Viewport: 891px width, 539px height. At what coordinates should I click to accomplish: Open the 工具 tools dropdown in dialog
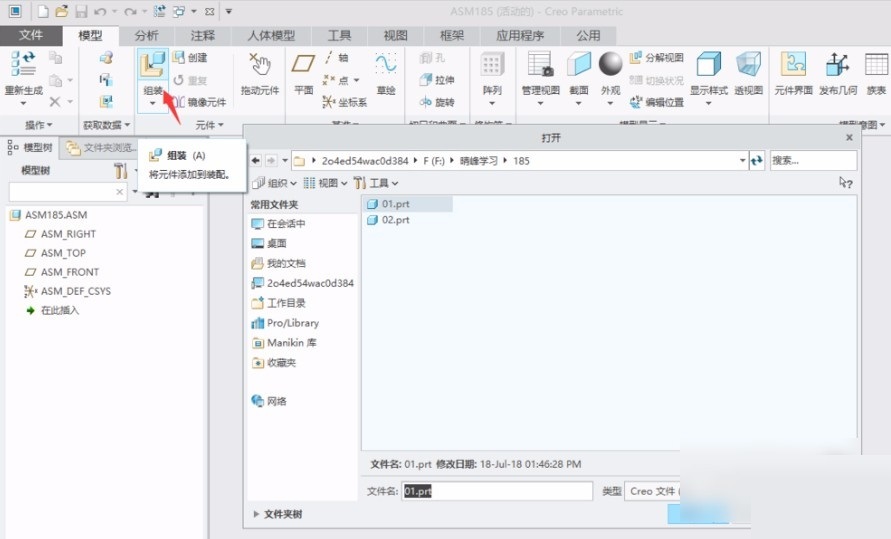point(376,183)
